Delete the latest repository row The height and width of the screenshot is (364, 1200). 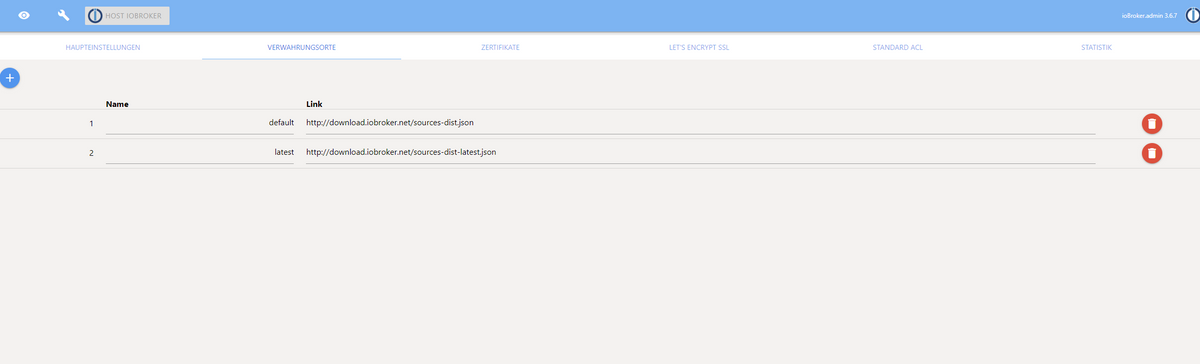coord(1152,153)
